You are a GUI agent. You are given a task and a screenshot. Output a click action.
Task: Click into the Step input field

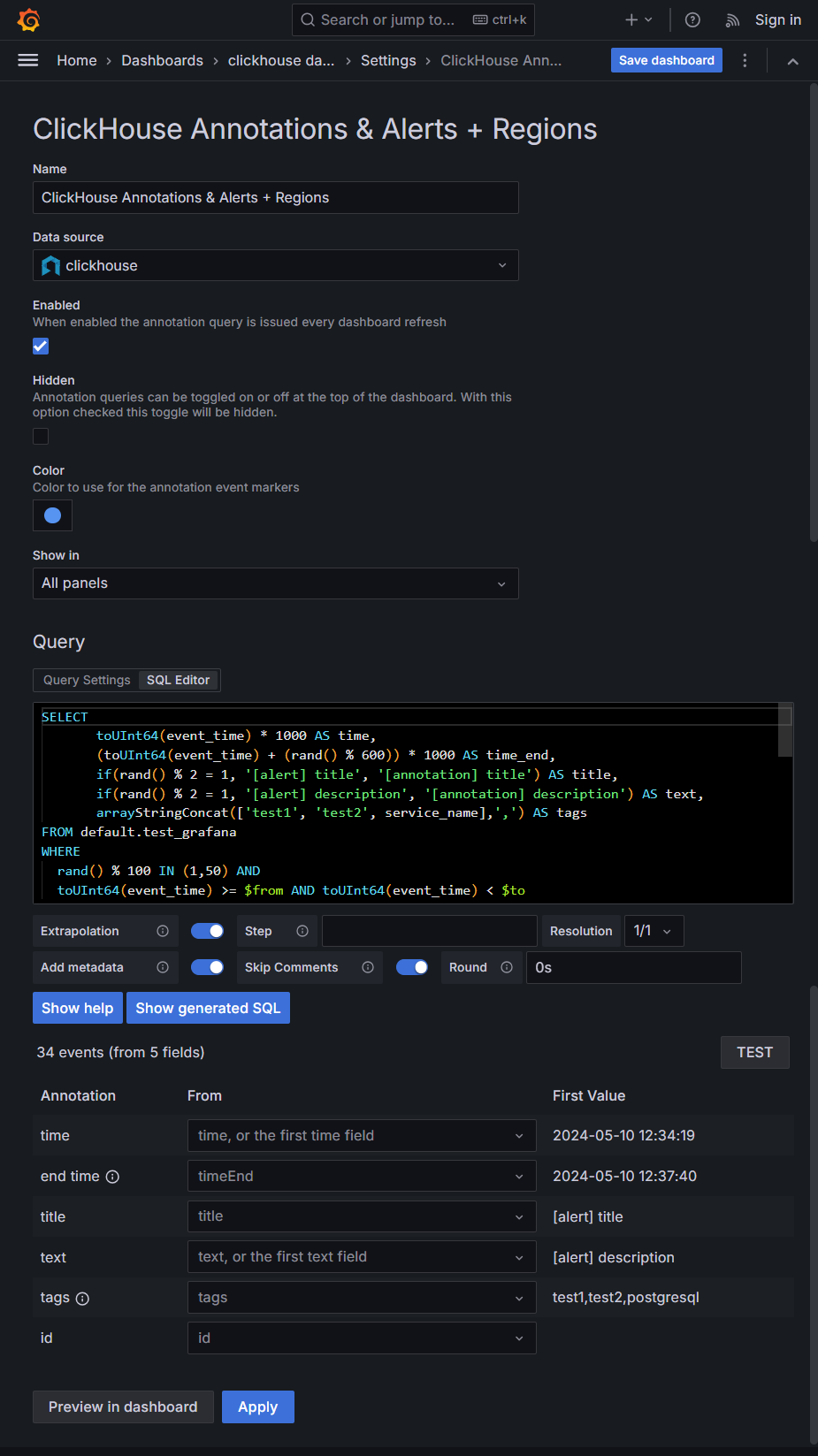429,931
